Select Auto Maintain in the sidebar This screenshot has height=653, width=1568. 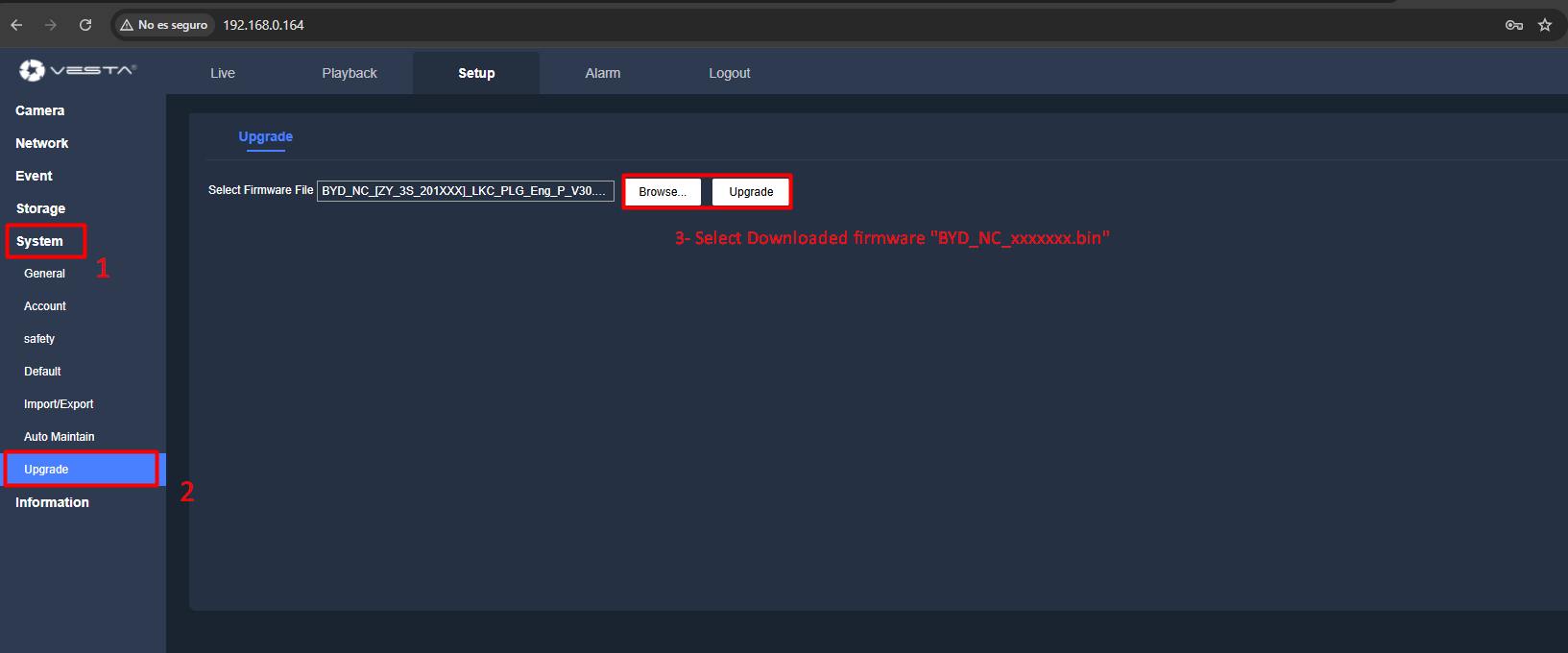click(60, 437)
